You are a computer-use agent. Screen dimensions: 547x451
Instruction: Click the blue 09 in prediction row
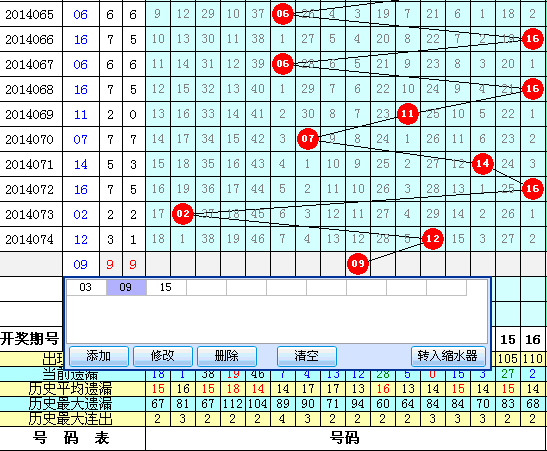[80, 264]
